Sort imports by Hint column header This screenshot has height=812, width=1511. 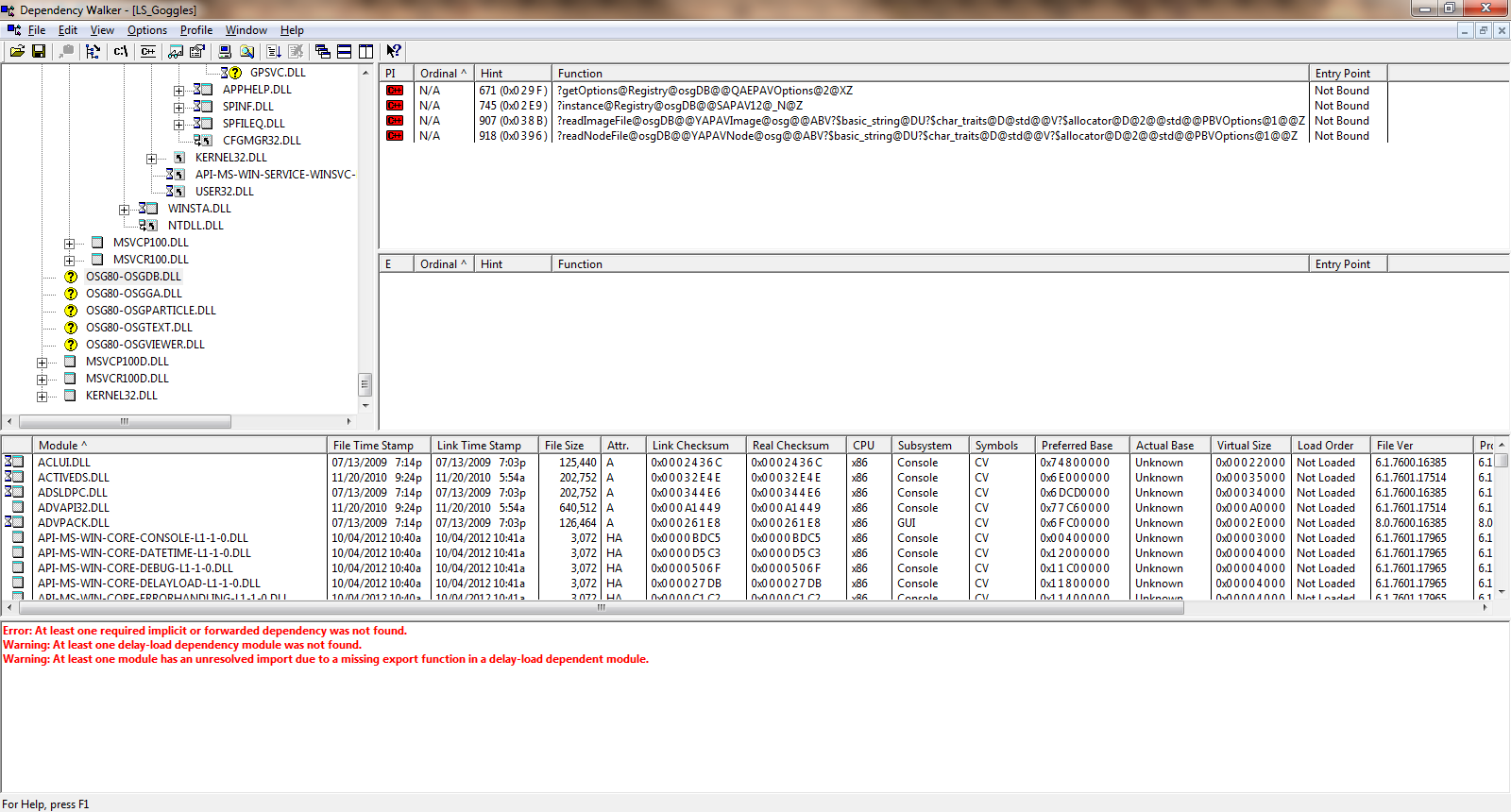coord(513,73)
